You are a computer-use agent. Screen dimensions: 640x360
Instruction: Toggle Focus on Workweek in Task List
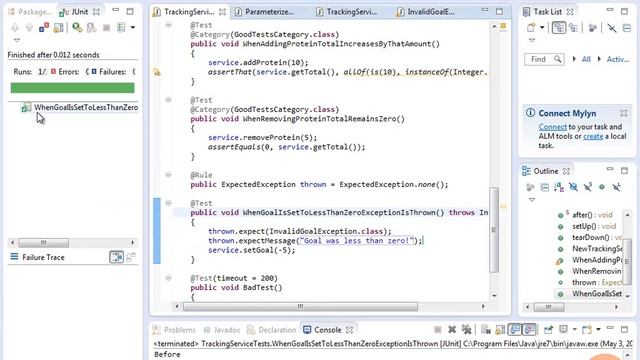592,27
